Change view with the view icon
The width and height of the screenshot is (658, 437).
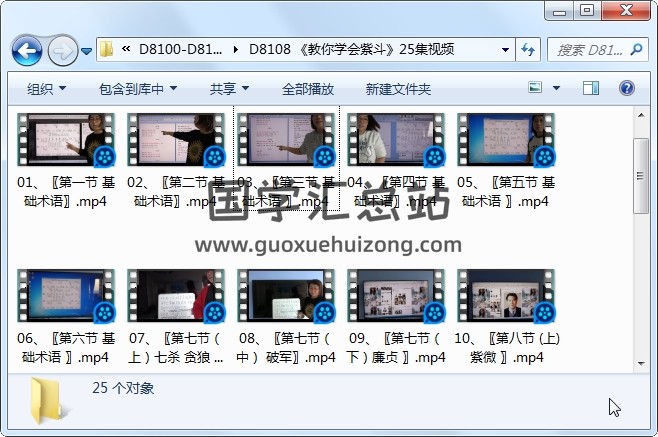tap(535, 88)
